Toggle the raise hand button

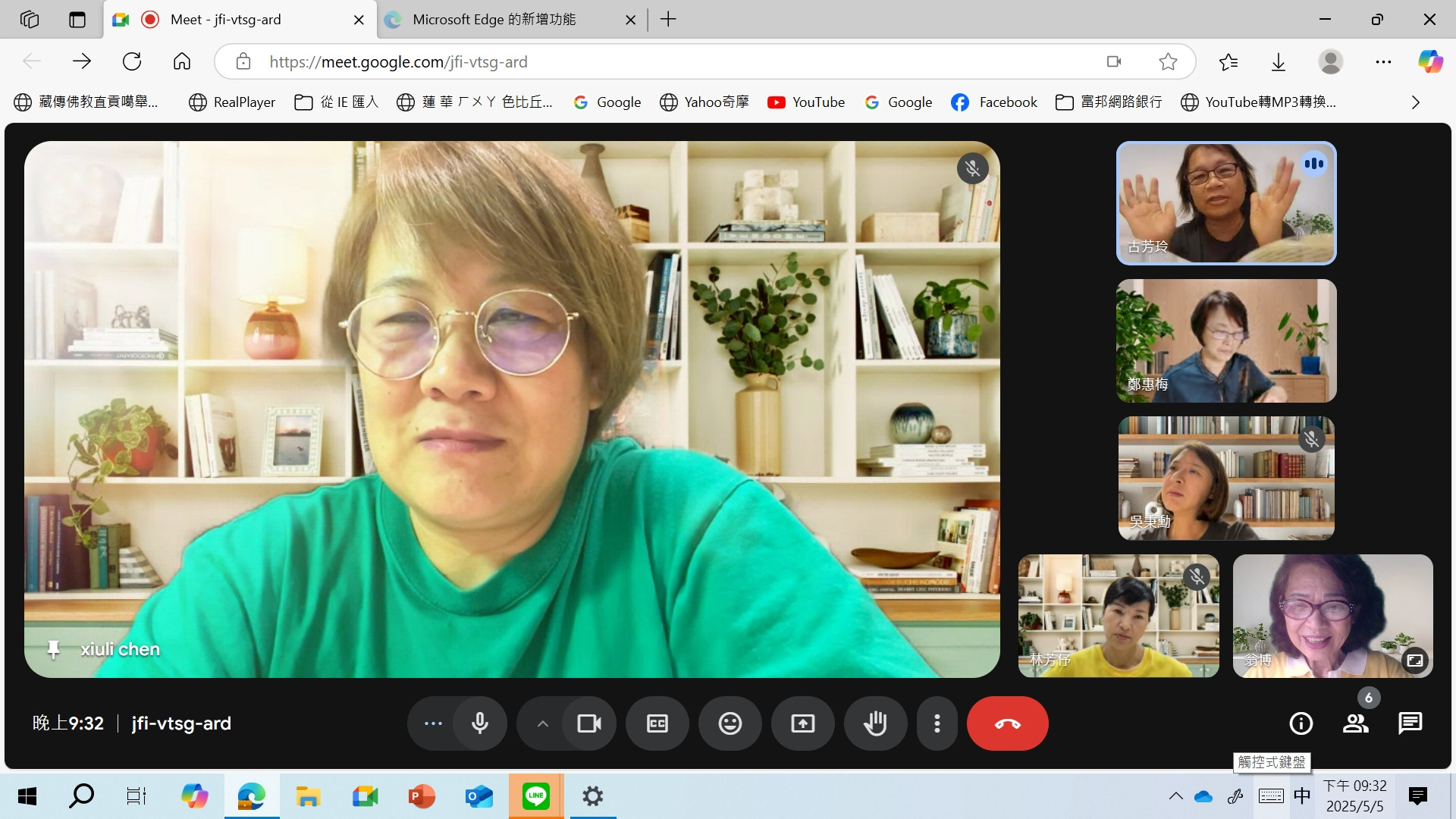875,723
